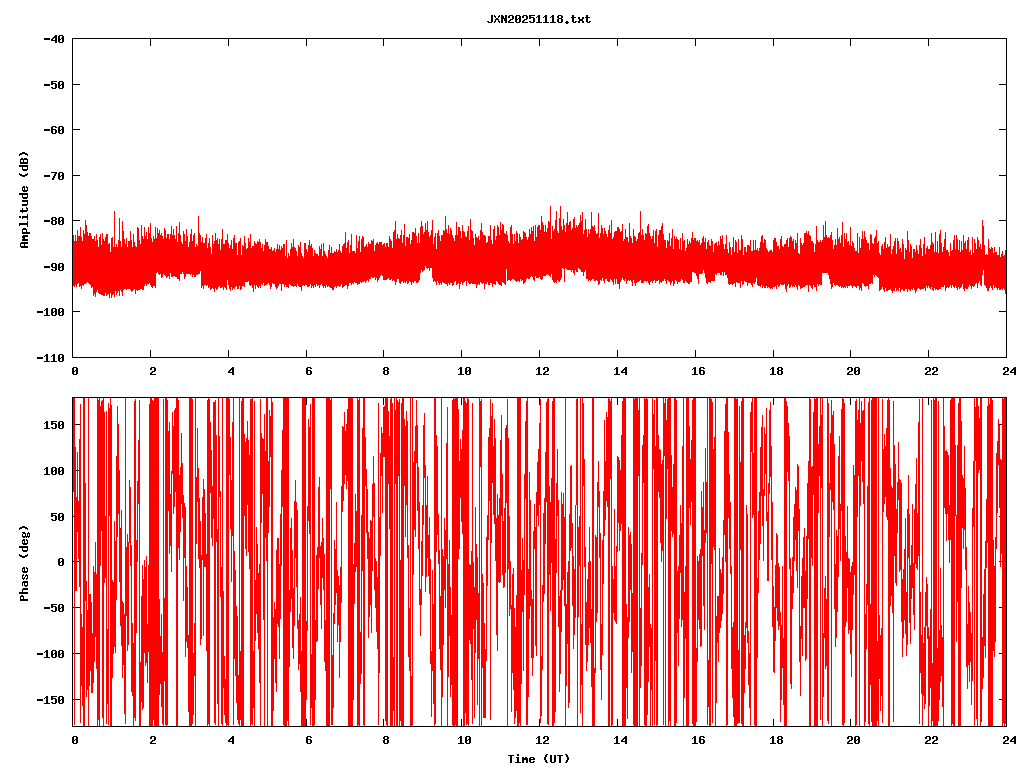
Task: Click the -100 dB amplitude tick label
Action: coord(51,312)
